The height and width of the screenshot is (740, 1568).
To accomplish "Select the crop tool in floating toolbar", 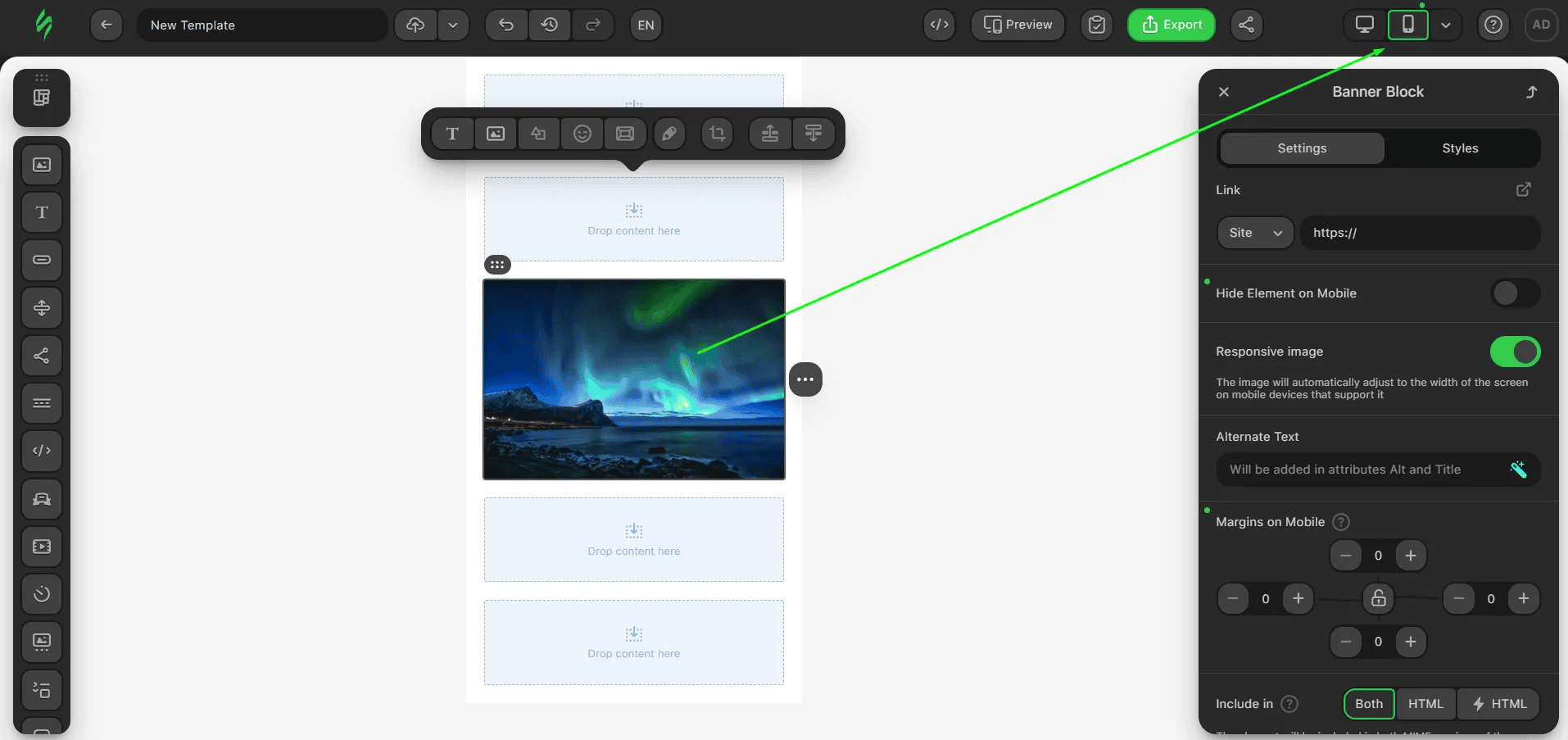I will pos(718,134).
